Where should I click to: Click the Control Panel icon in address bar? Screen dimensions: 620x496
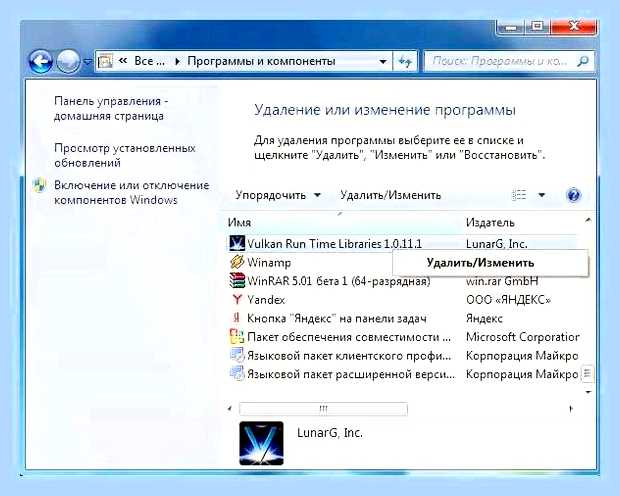coord(105,61)
